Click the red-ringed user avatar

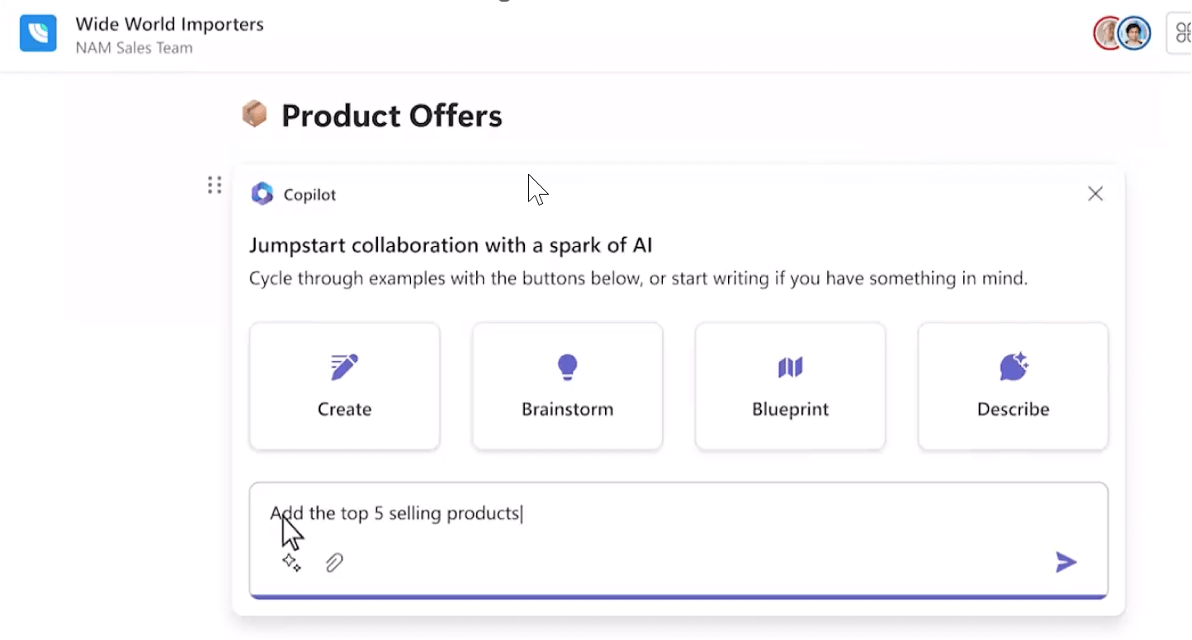[1106, 33]
